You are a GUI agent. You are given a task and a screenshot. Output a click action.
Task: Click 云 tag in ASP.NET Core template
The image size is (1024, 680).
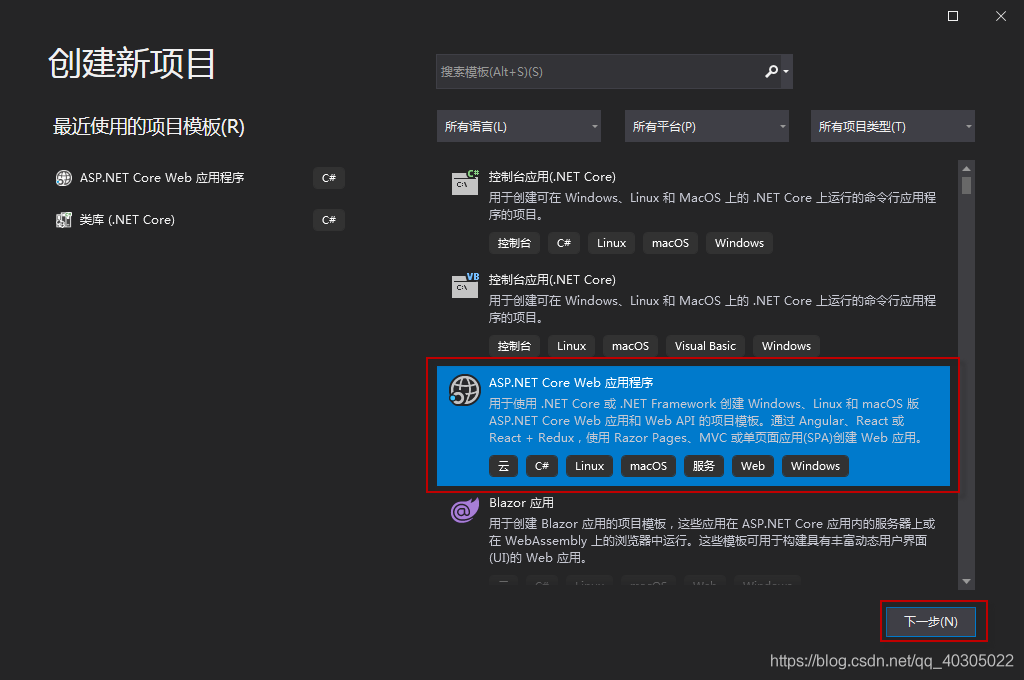point(504,466)
